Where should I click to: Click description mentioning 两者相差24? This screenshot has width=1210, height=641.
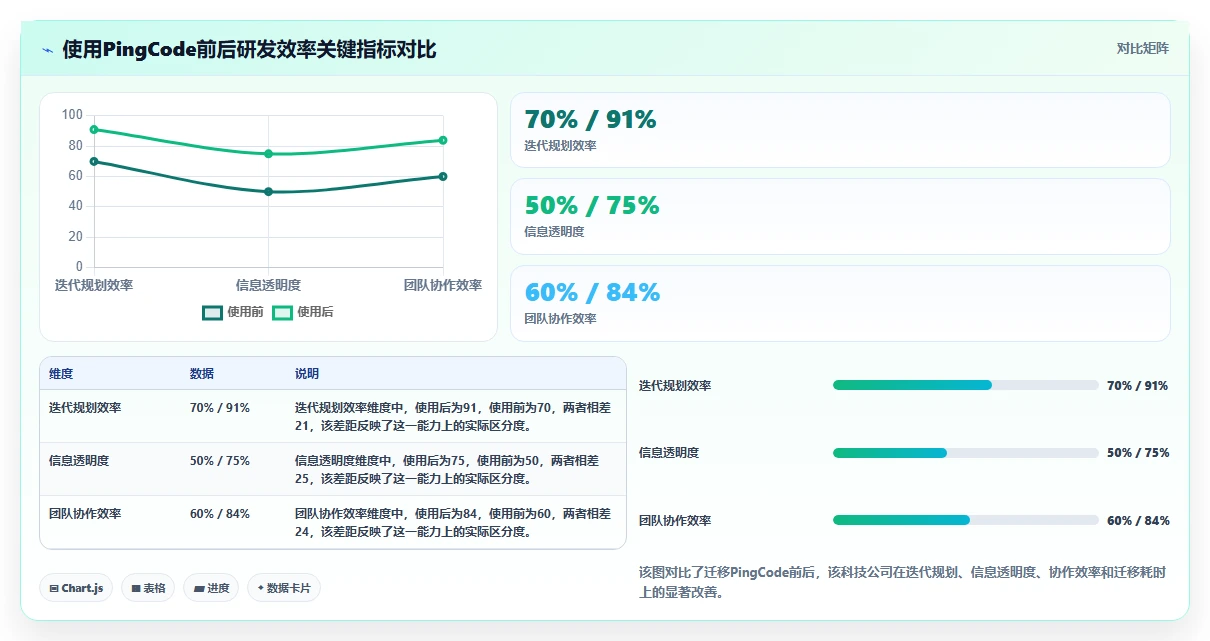pyautogui.click(x=453, y=522)
